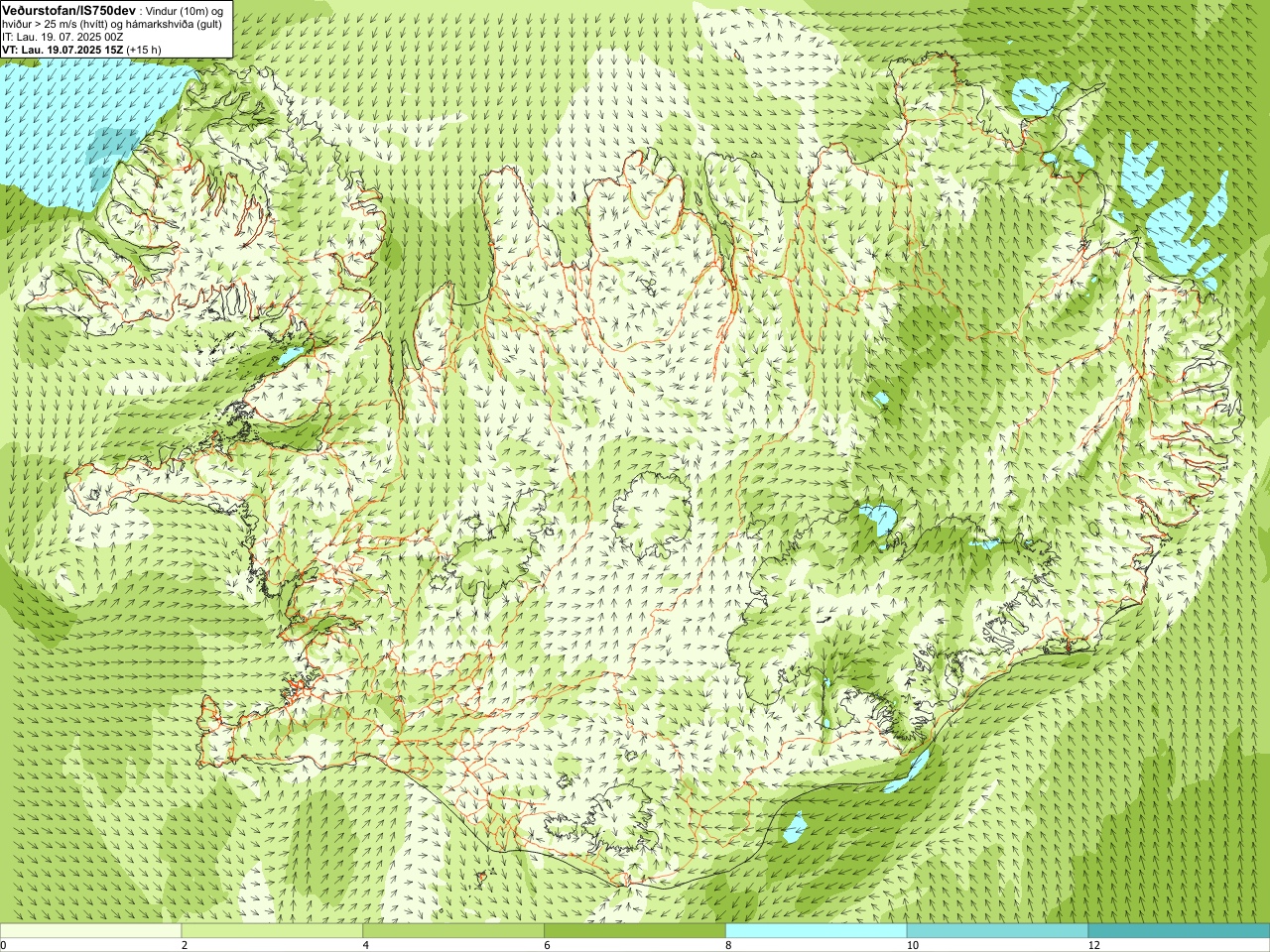The width and height of the screenshot is (1270, 952).
Task: Click the legend scale label '4'
Action: point(366,945)
